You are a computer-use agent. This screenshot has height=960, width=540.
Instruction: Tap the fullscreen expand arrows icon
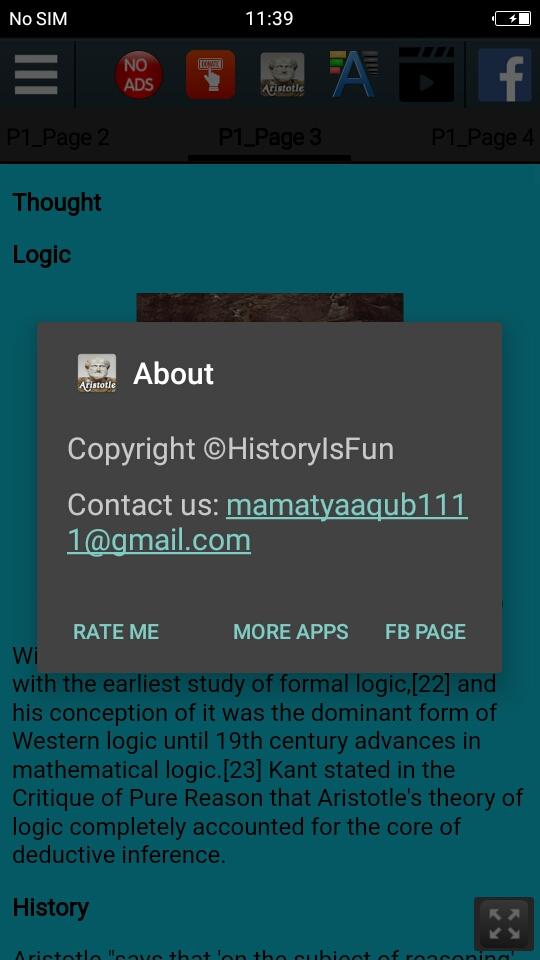[504, 924]
